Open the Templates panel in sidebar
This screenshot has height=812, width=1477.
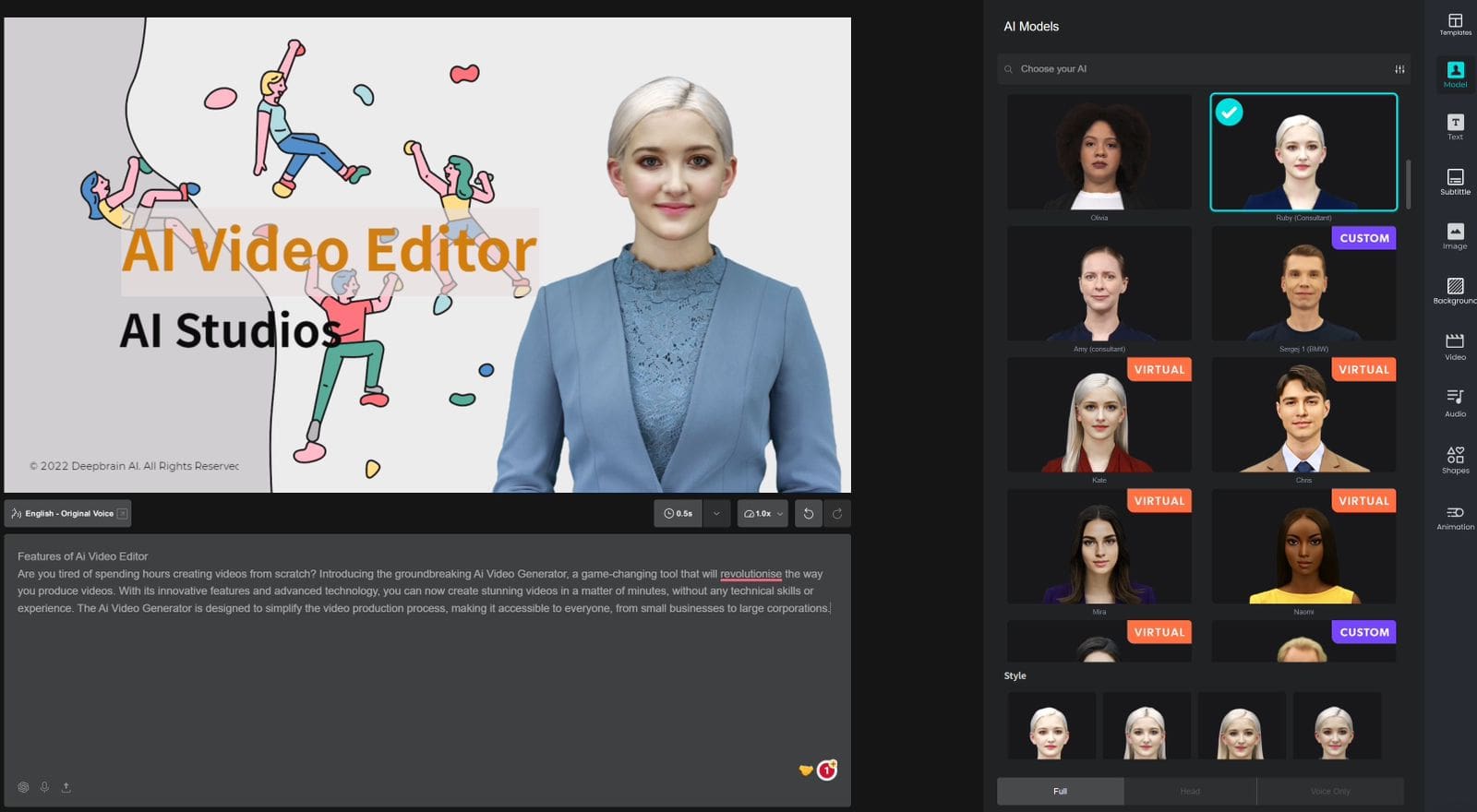pos(1455,24)
